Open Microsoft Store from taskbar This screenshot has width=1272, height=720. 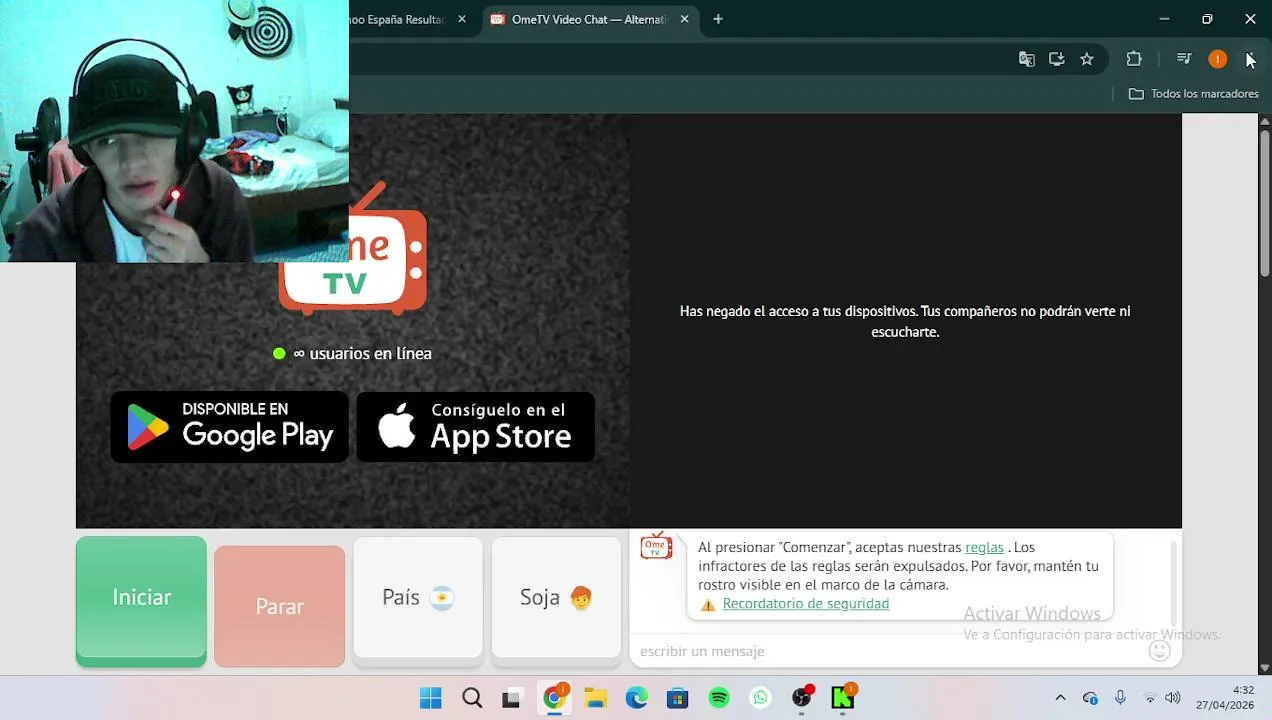click(x=677, y=698)
